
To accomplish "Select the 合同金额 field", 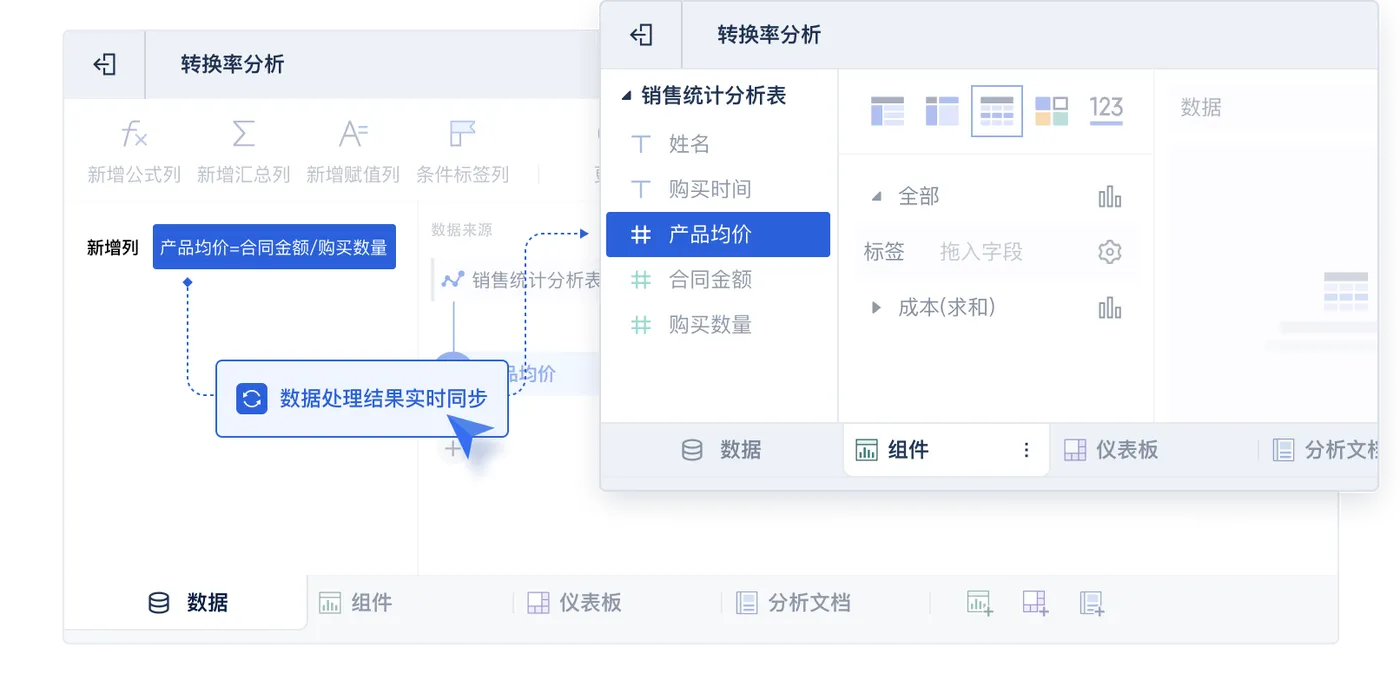I will 718,280.
